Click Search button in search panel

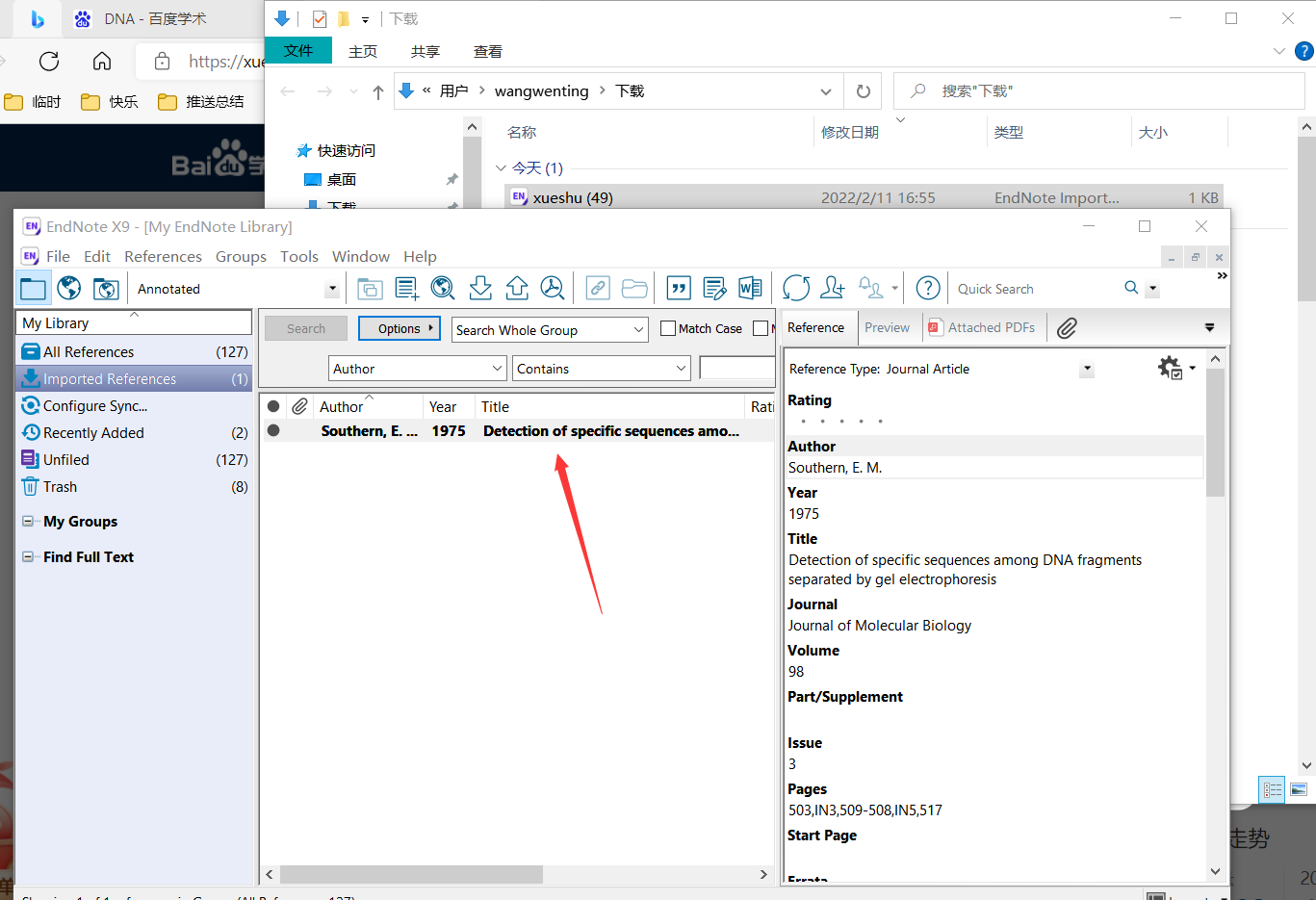306,328
